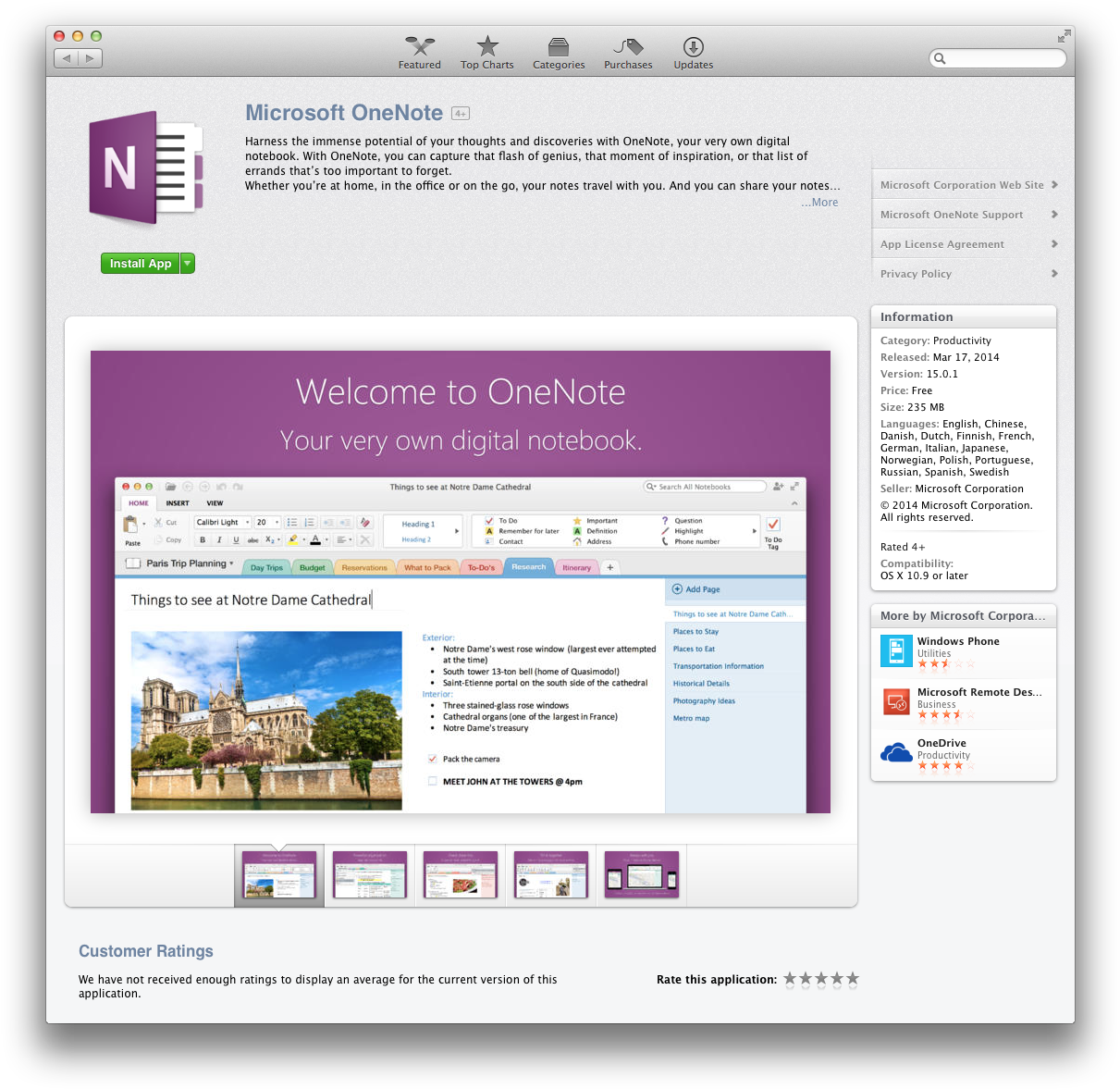Click the Paris Trip Planning notebook dropdown
This screenshot has height=1089, width=1120.
[189, 563]
